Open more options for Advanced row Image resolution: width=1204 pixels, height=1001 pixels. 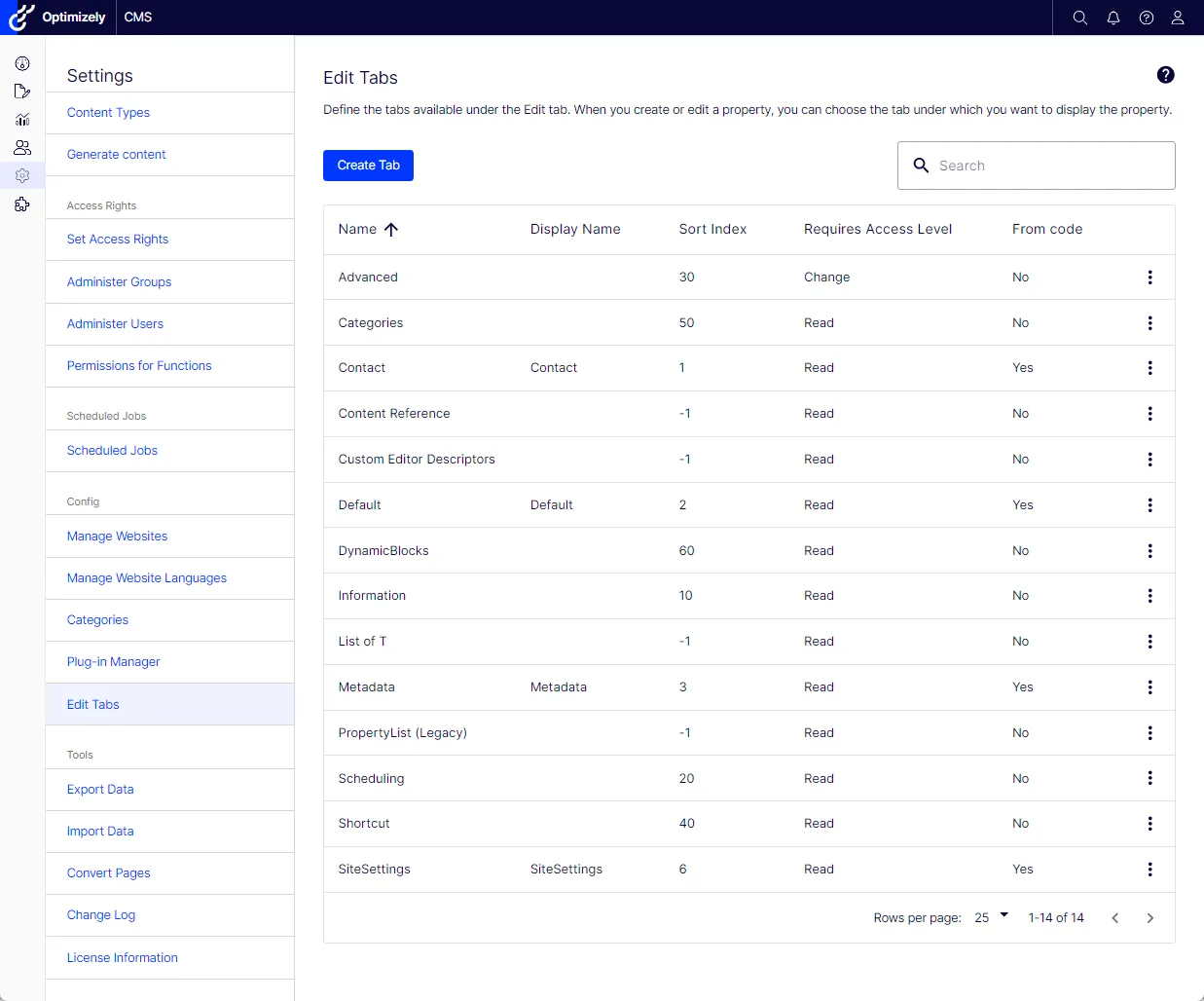tap(1150, 278)
